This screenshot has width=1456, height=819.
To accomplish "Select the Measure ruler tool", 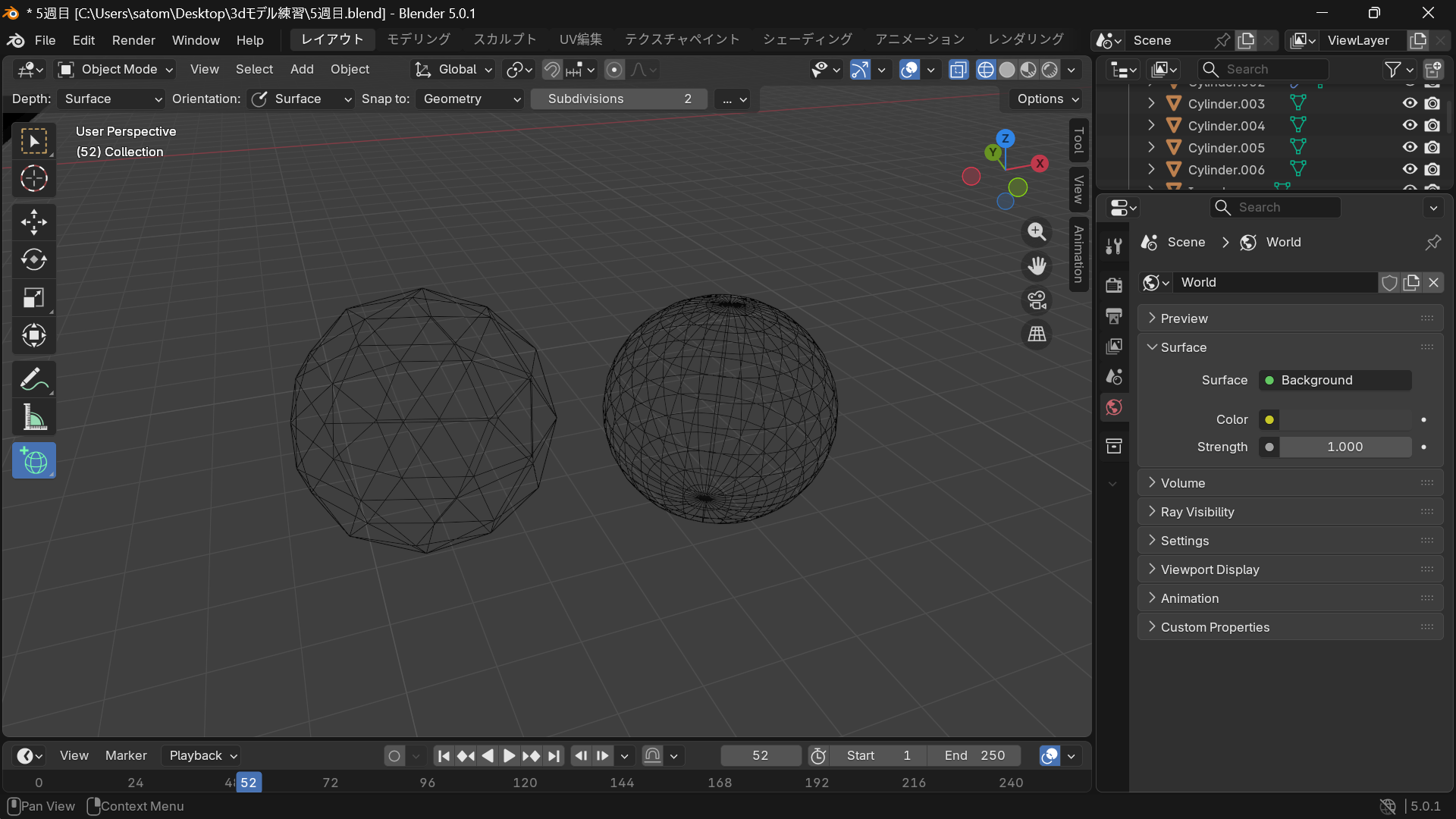I will coord(33,418).
